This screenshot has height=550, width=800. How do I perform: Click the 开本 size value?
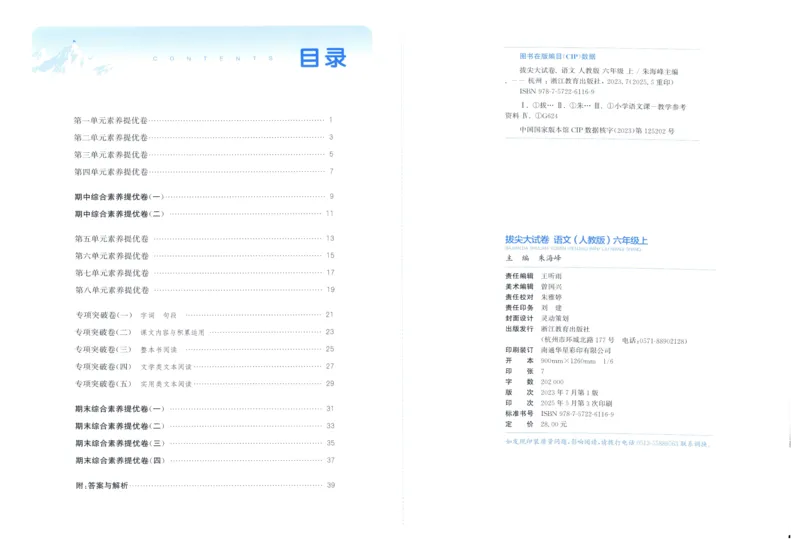pyautogui.click(x=577, y=361)
